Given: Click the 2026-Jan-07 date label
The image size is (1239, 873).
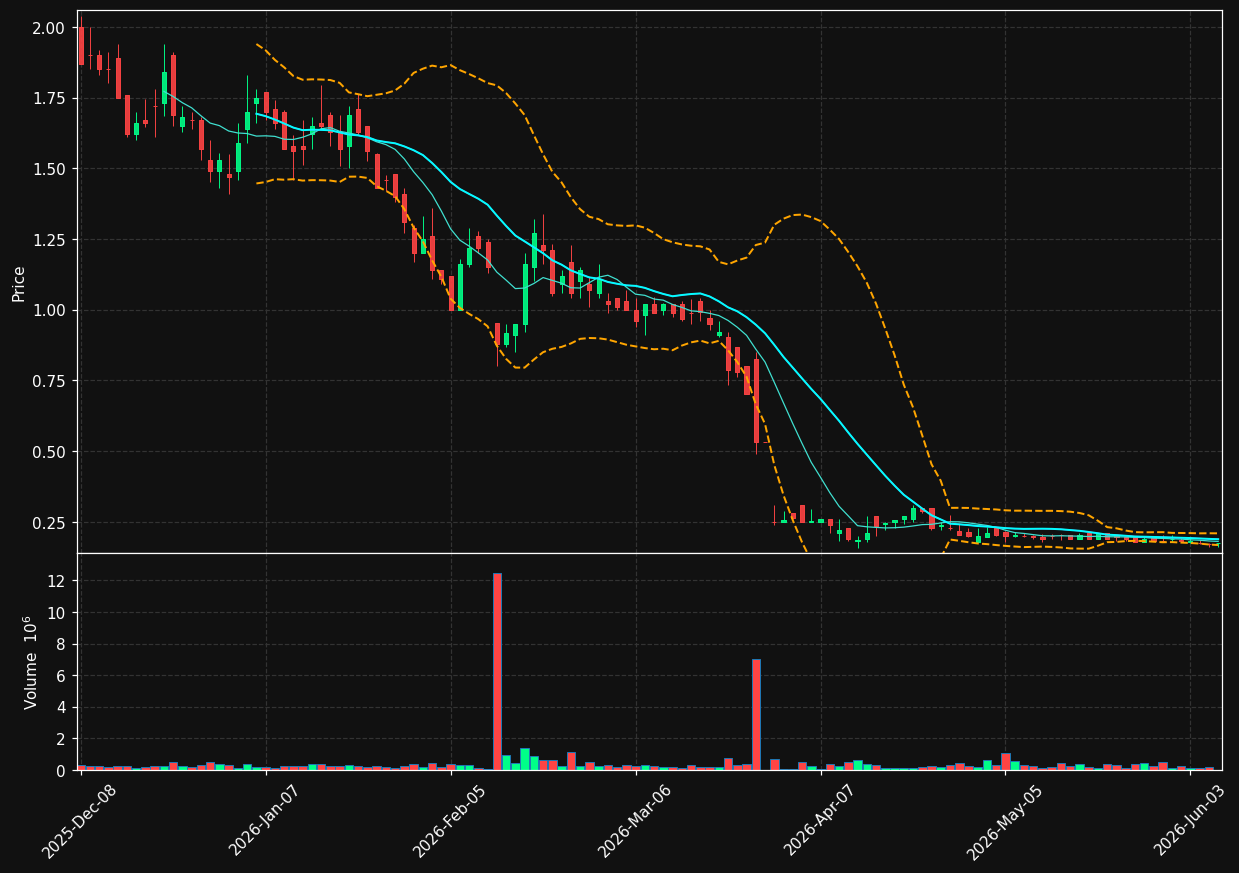Looking at the screenshot, I should click(x=265, y=821).
